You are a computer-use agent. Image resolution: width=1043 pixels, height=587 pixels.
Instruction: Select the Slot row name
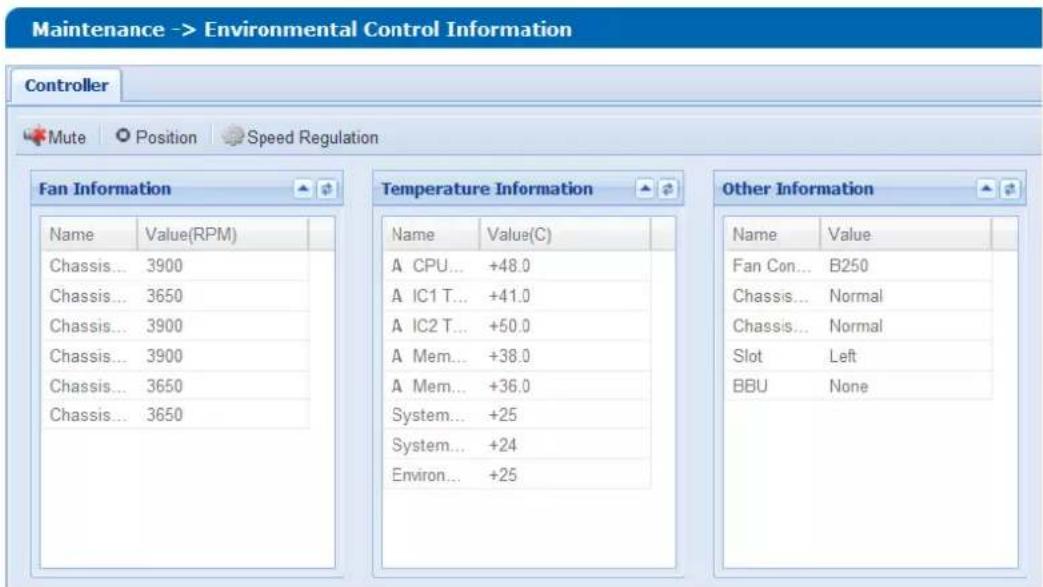[x=747, y=356]
